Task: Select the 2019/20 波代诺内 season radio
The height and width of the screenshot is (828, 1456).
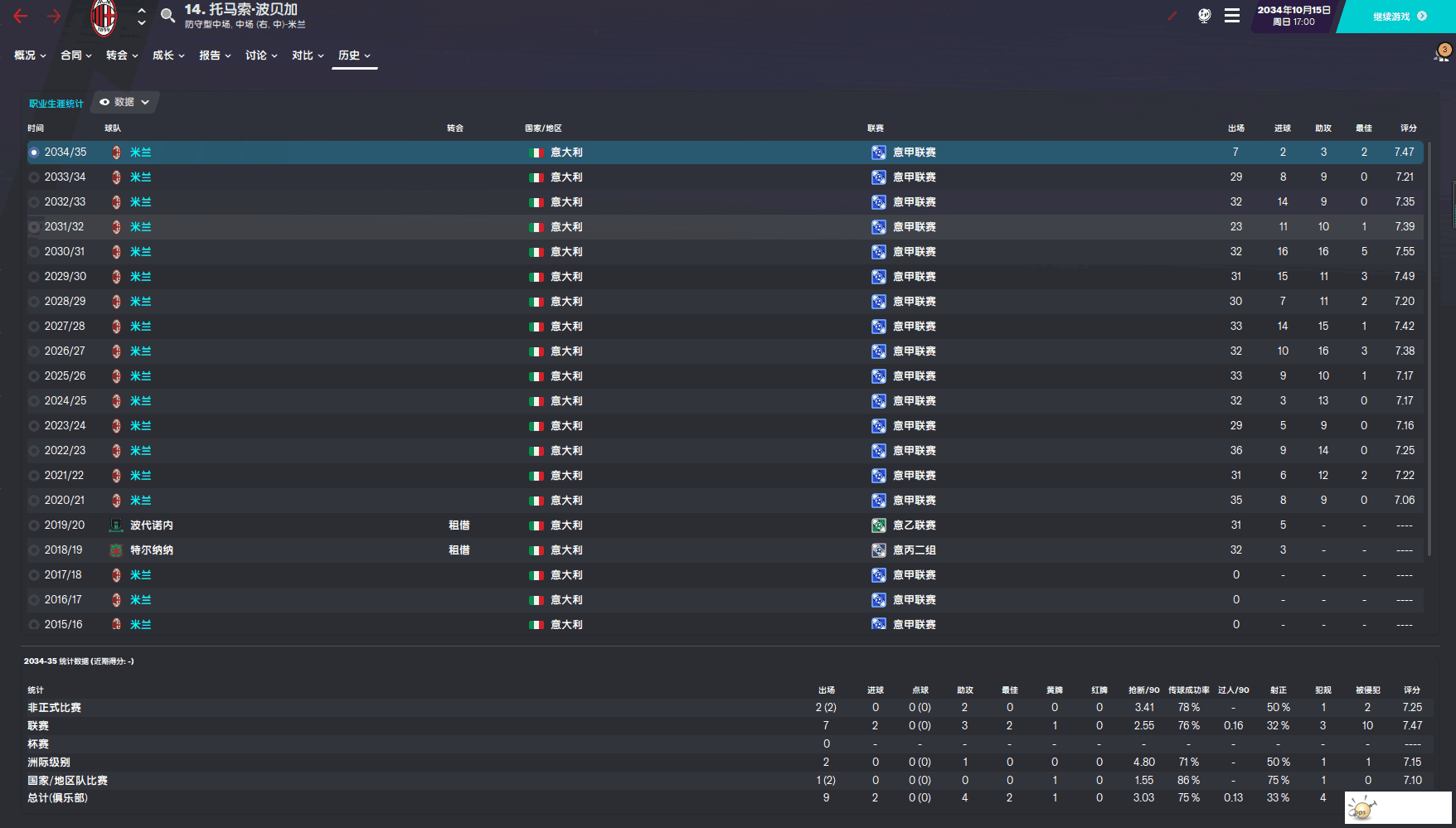Action: 34,525
